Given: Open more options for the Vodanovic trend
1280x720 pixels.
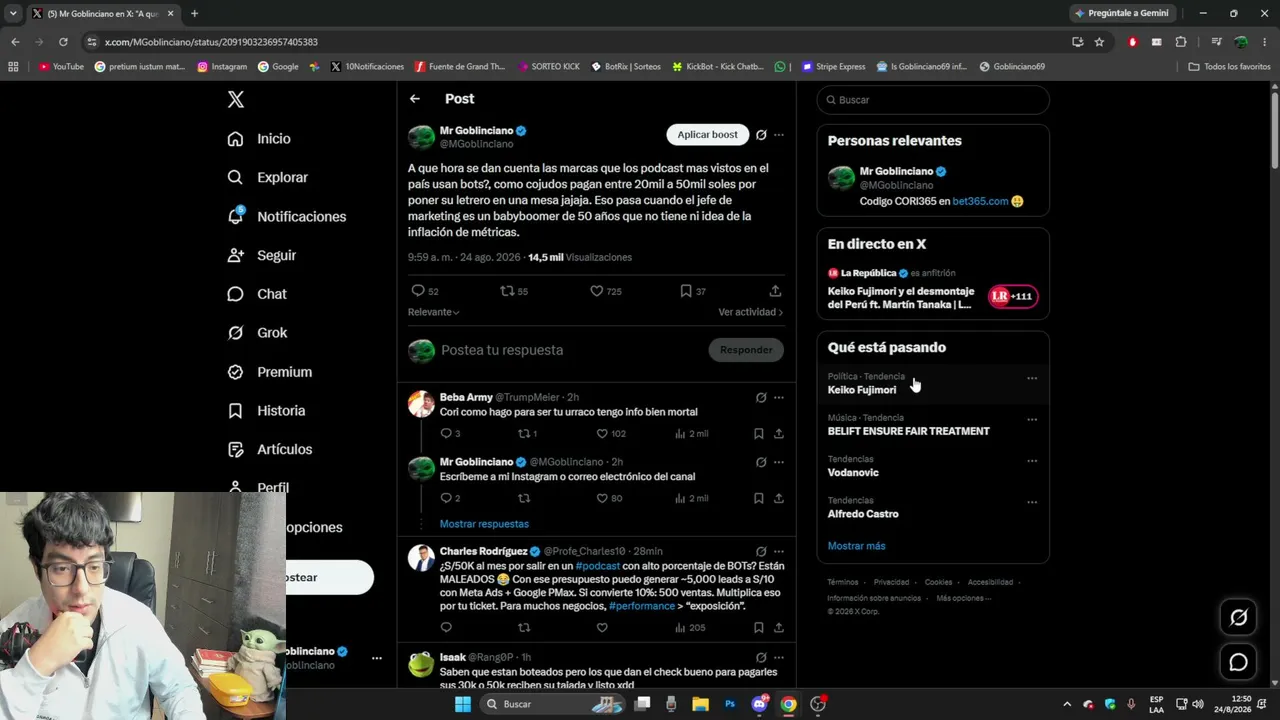Looking at the screenshot, I should 1032,461.
